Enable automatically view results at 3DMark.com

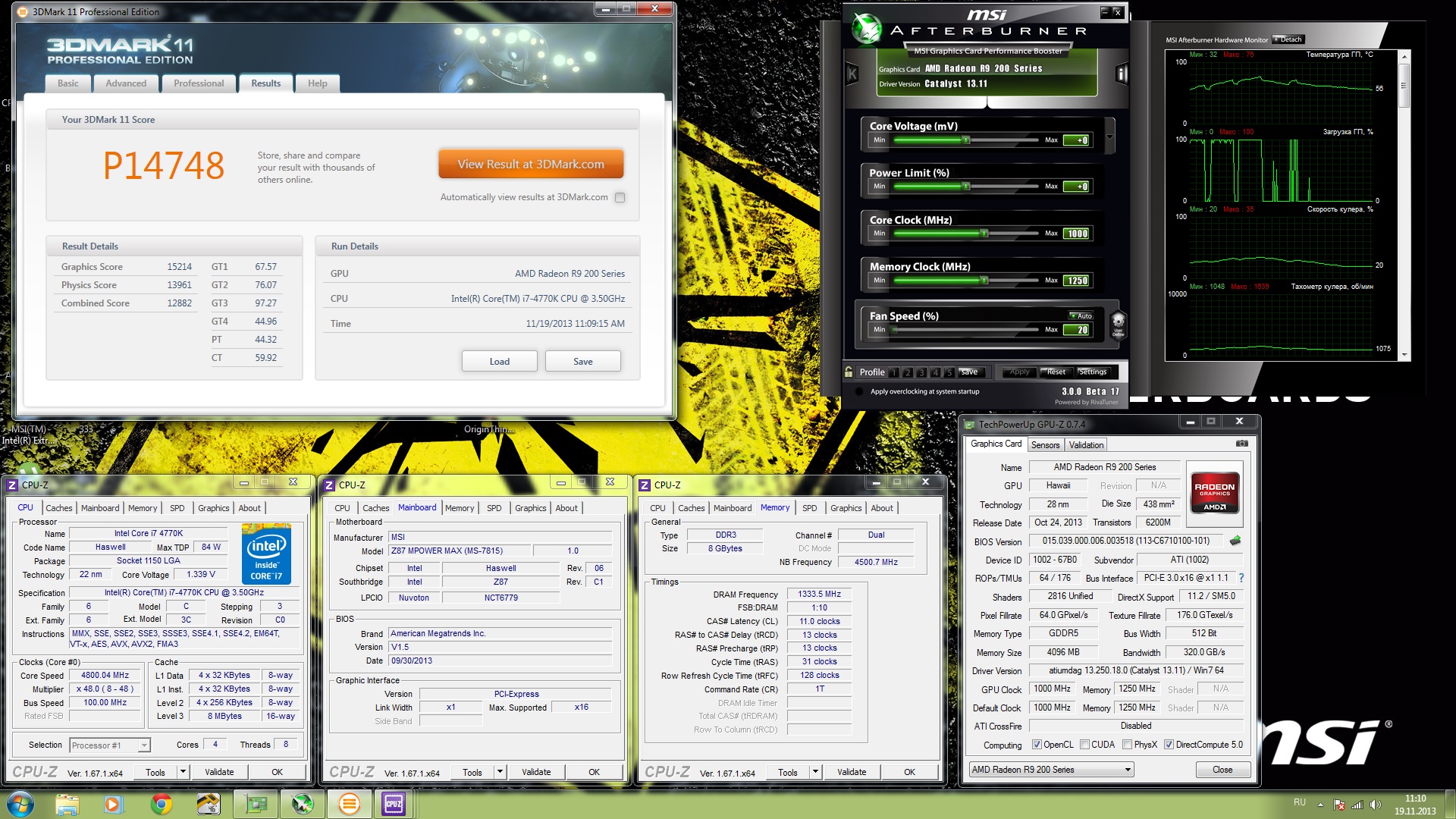tap(620, 197)
